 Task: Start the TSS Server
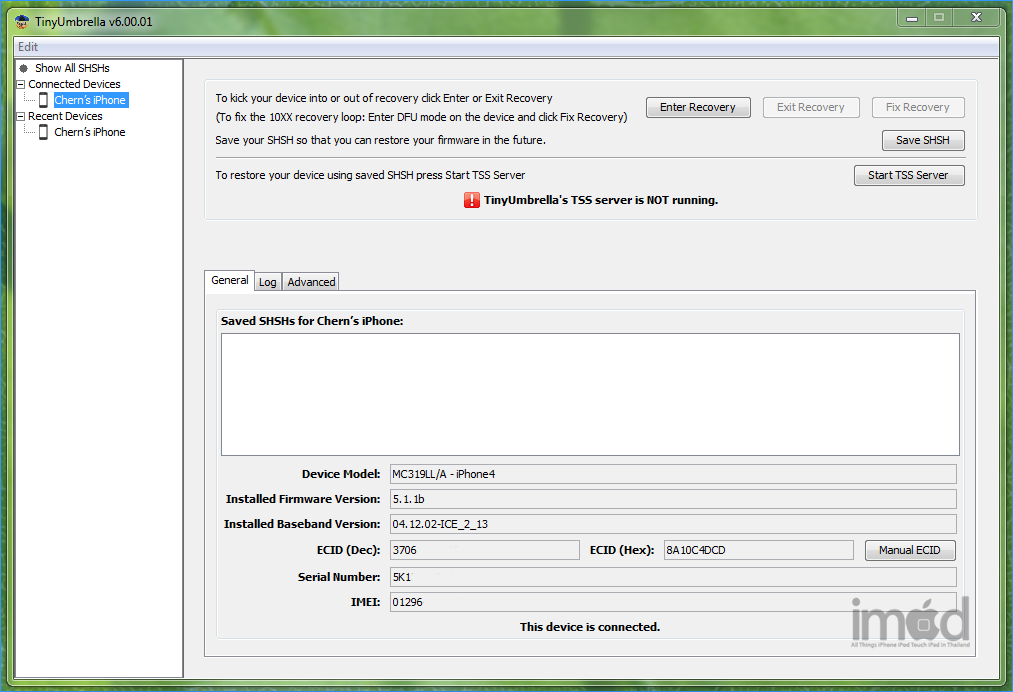[x=908, y=175]
